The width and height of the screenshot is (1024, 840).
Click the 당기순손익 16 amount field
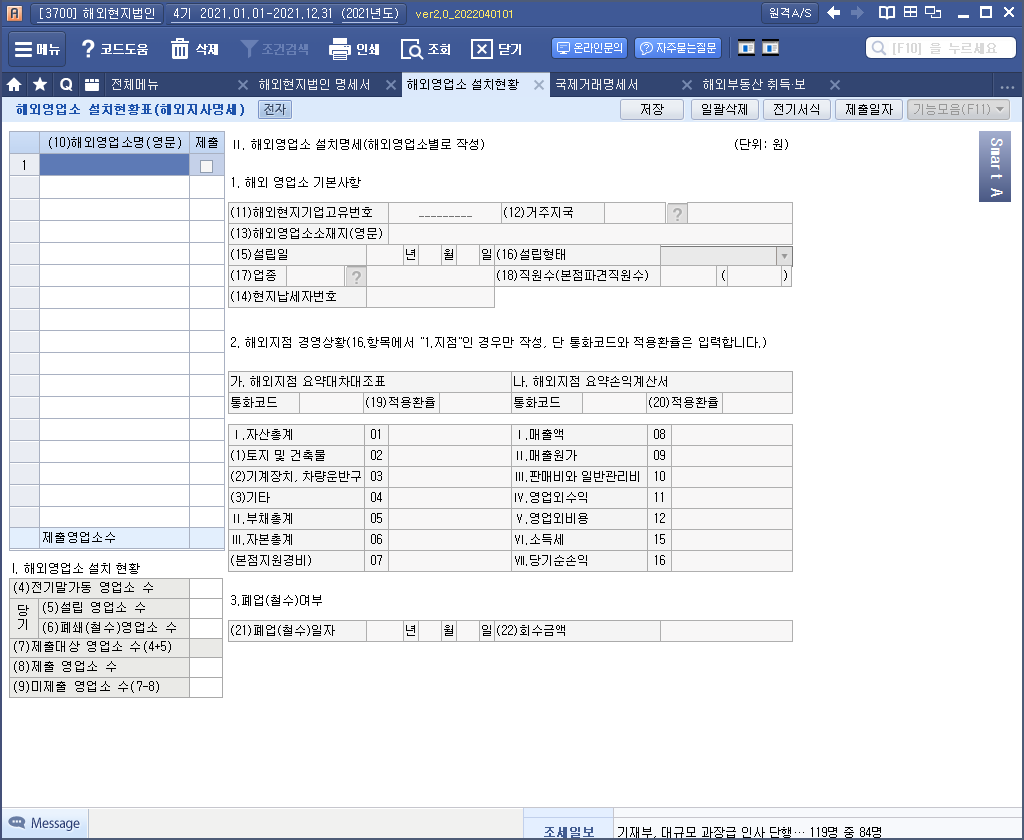pos(731,560)
